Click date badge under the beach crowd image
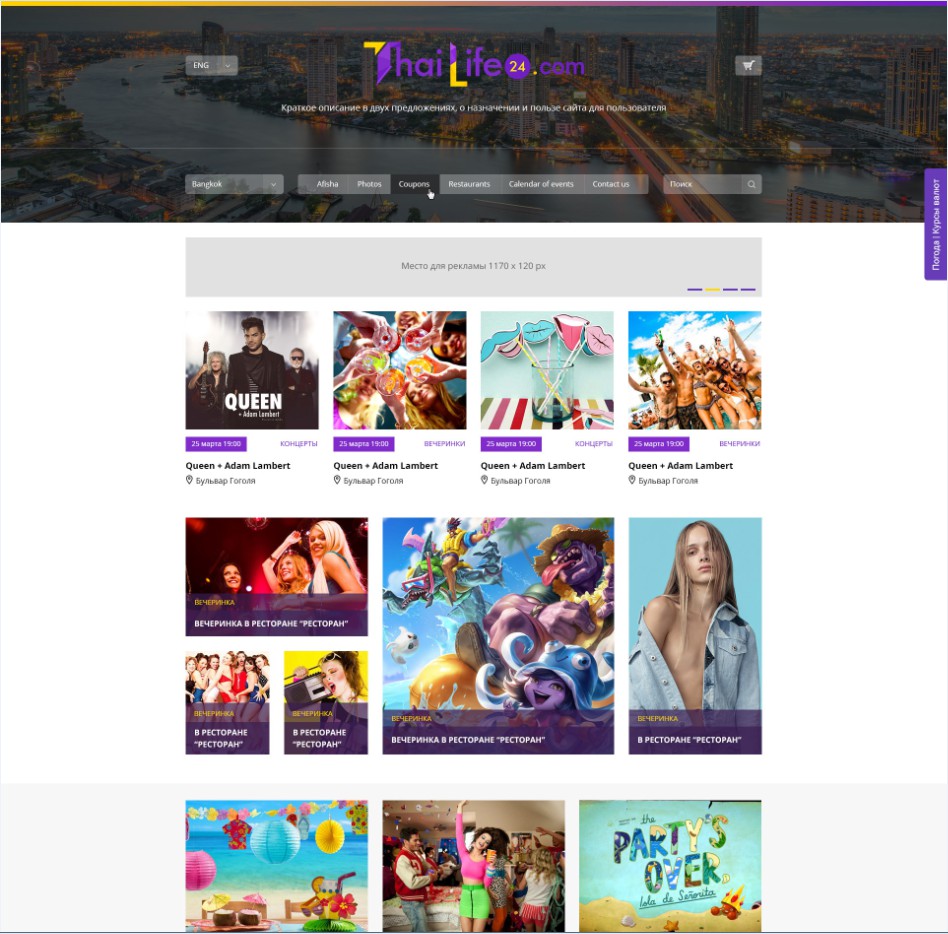 click(659, 444)
